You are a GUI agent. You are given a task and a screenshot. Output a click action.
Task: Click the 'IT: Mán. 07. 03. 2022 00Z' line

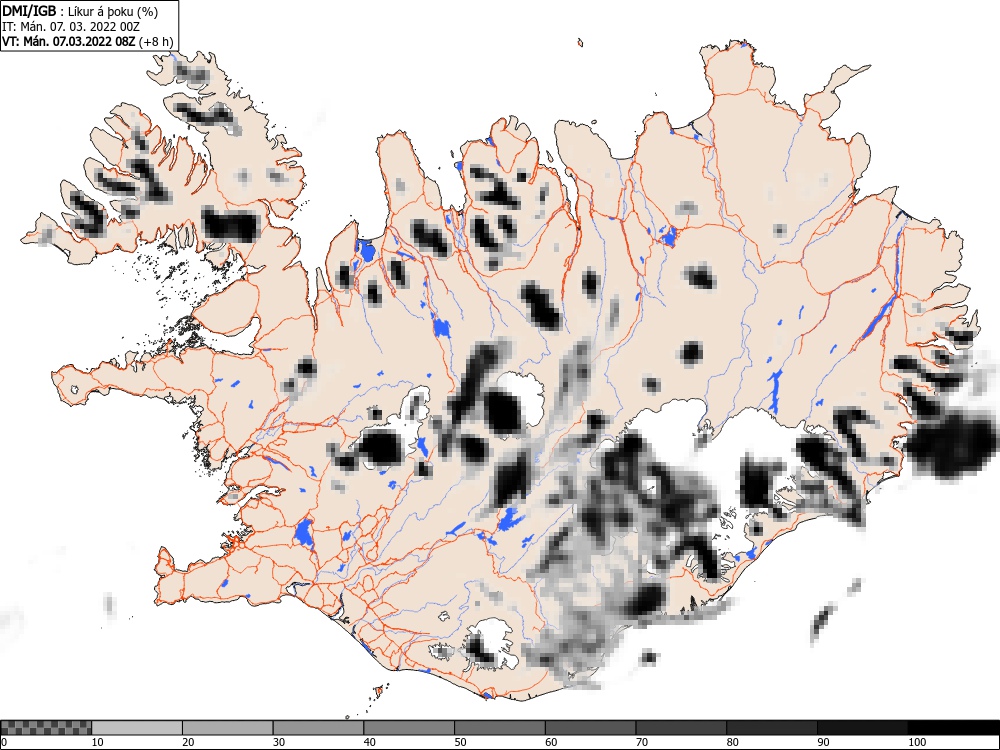coord(70,27)
